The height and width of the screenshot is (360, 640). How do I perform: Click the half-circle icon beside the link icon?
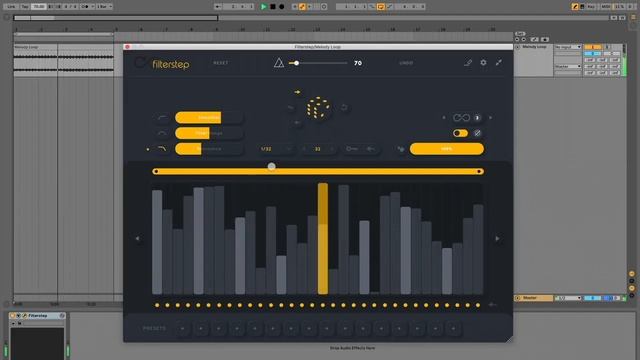[477, 118]
